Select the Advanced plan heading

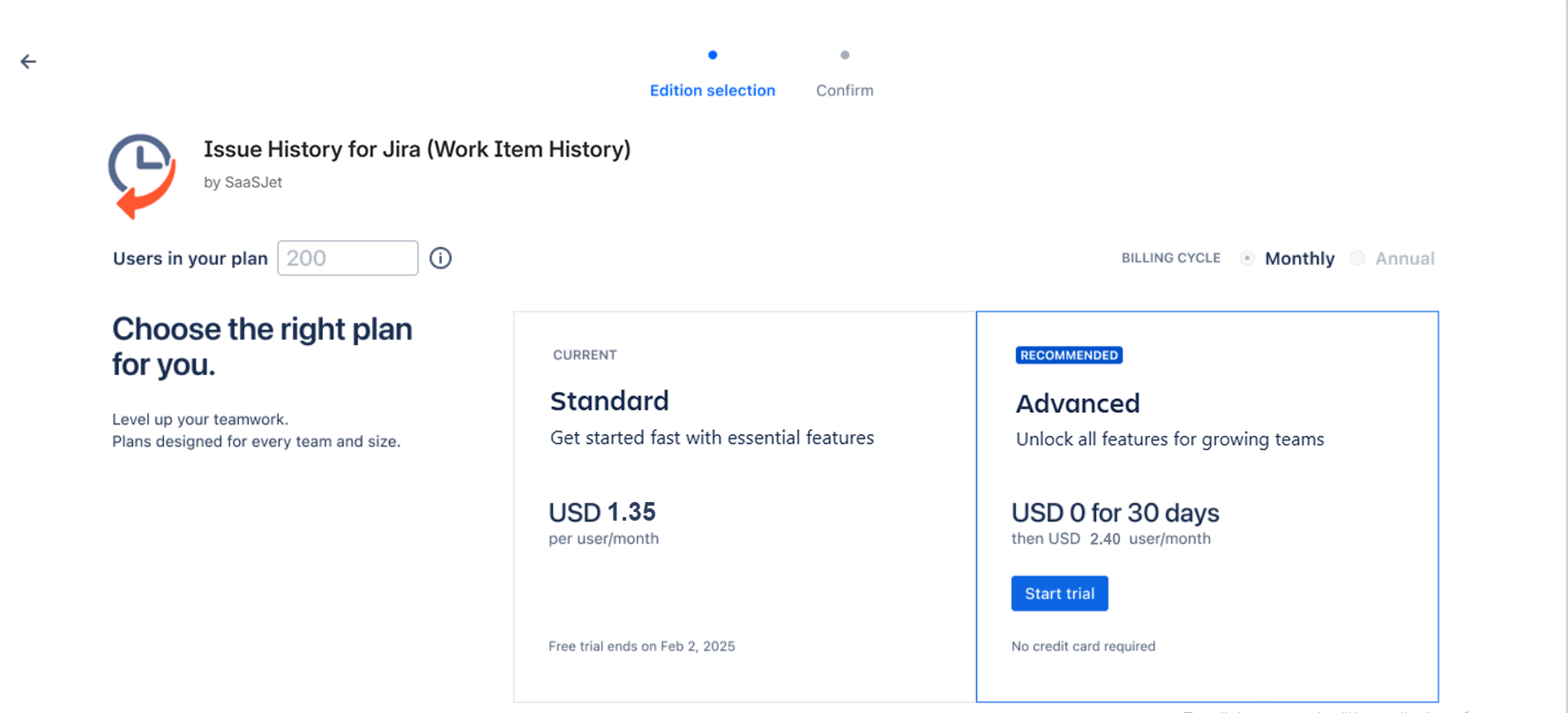pyautogui.click(x=1078, y=404)
